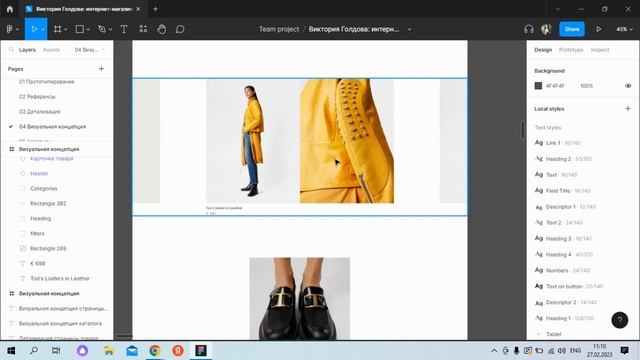
Task: Open page 02 Референсы
Action: 37,96
